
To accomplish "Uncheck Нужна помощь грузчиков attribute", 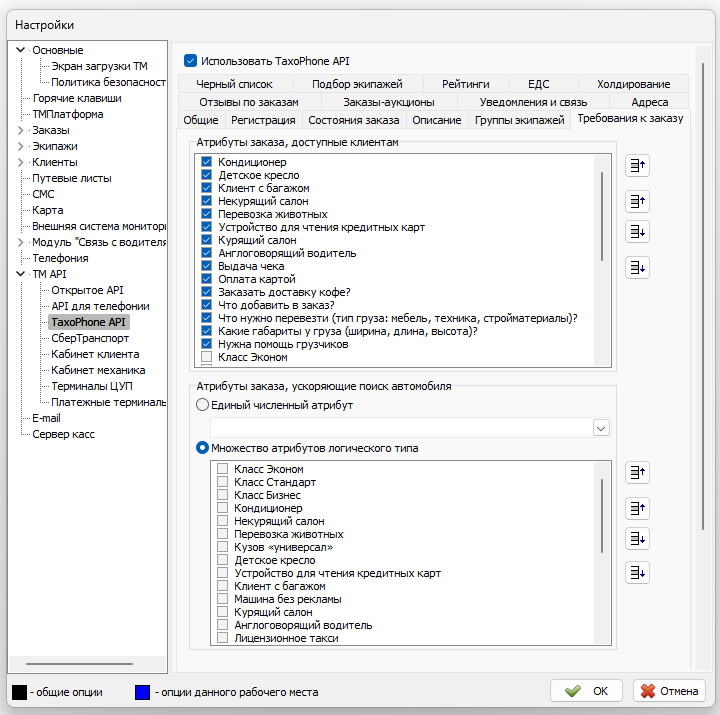I will pos(207,343).
